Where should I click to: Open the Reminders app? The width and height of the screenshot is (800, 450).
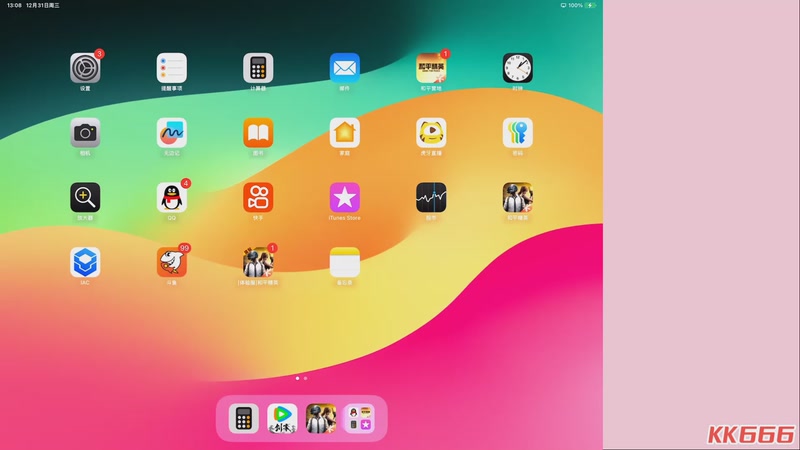click(171, 68)
